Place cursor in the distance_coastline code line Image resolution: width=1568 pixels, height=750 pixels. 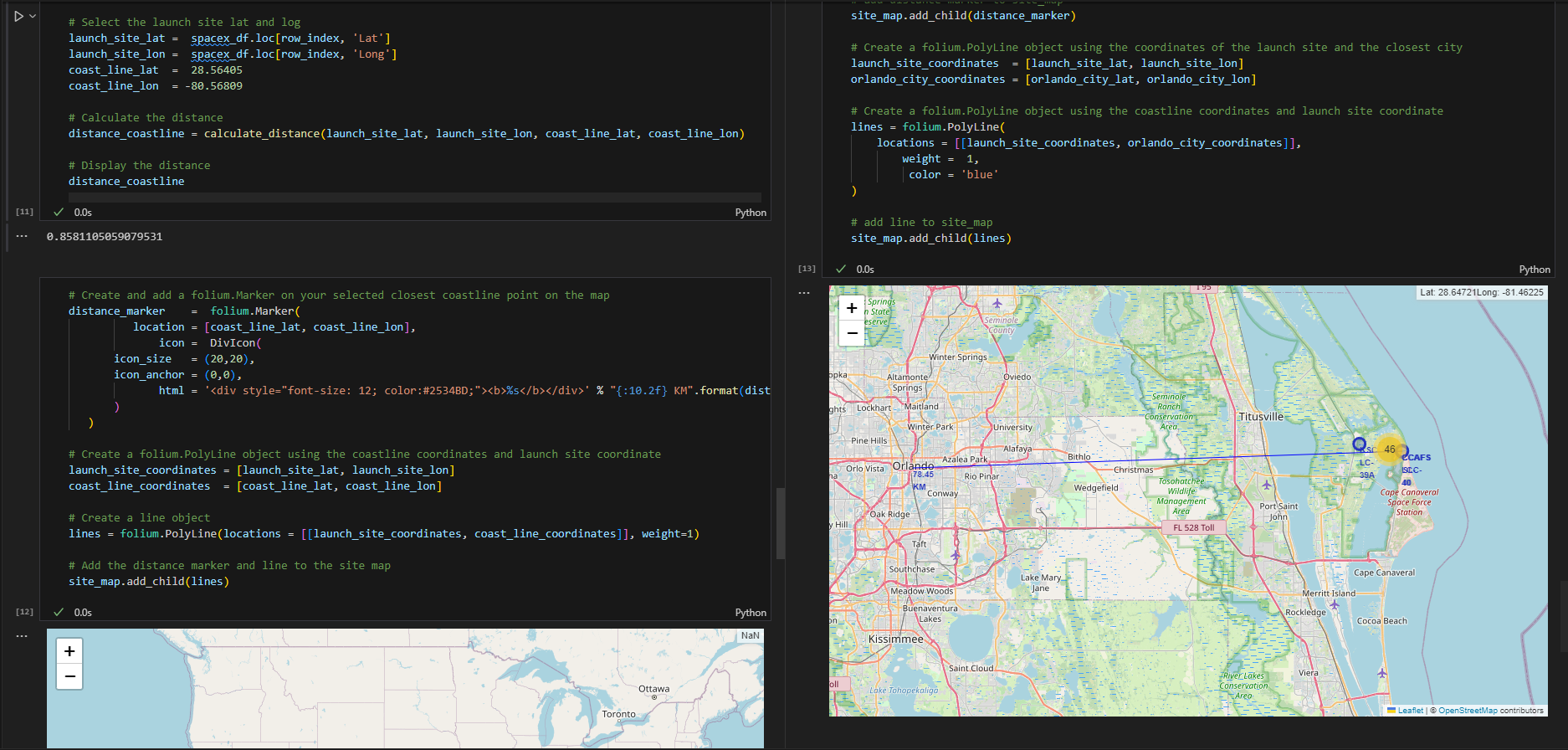tap(126, 182)
